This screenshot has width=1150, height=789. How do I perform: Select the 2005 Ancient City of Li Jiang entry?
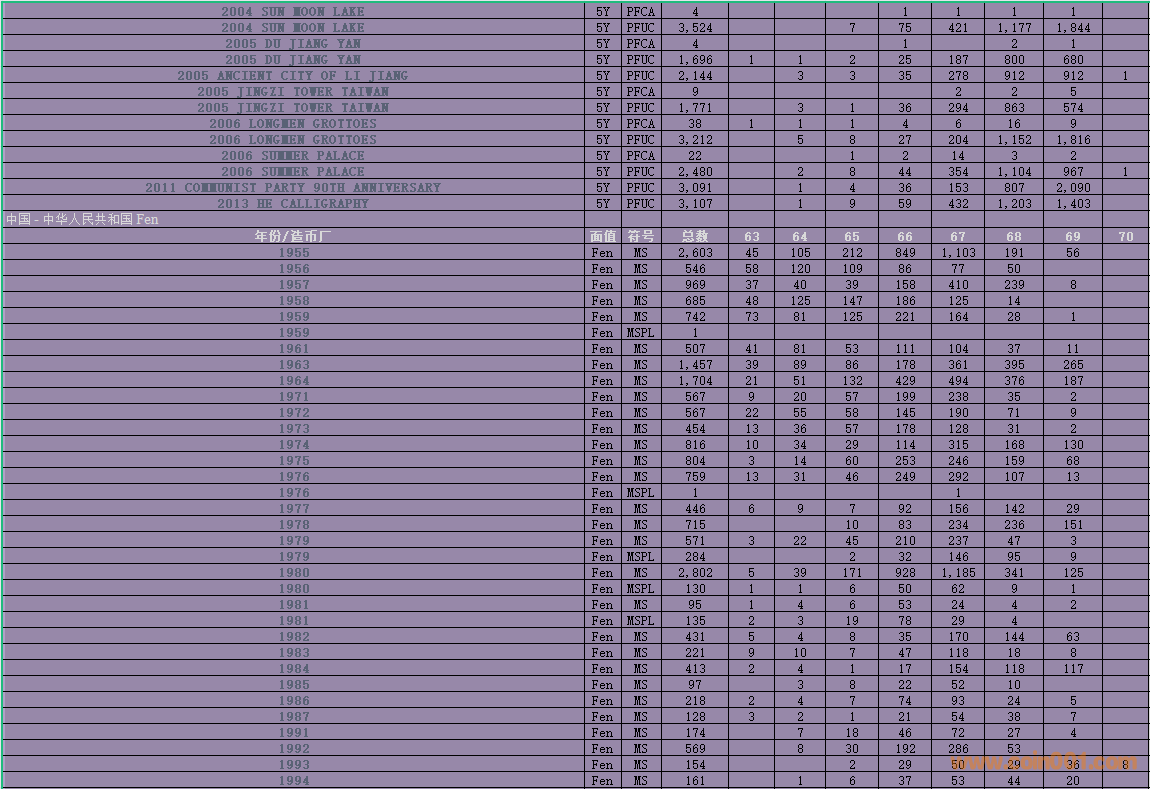tap(292, 76)
